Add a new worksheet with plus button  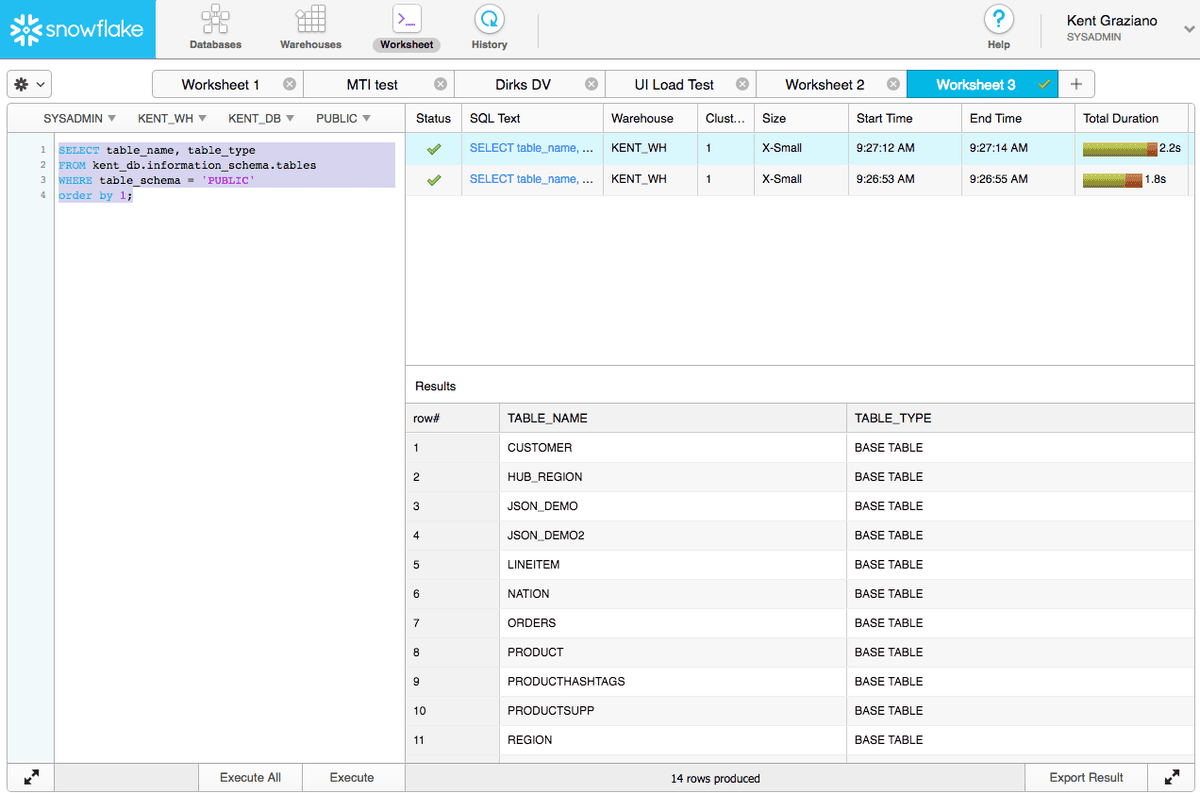(x=1076, y=84)
